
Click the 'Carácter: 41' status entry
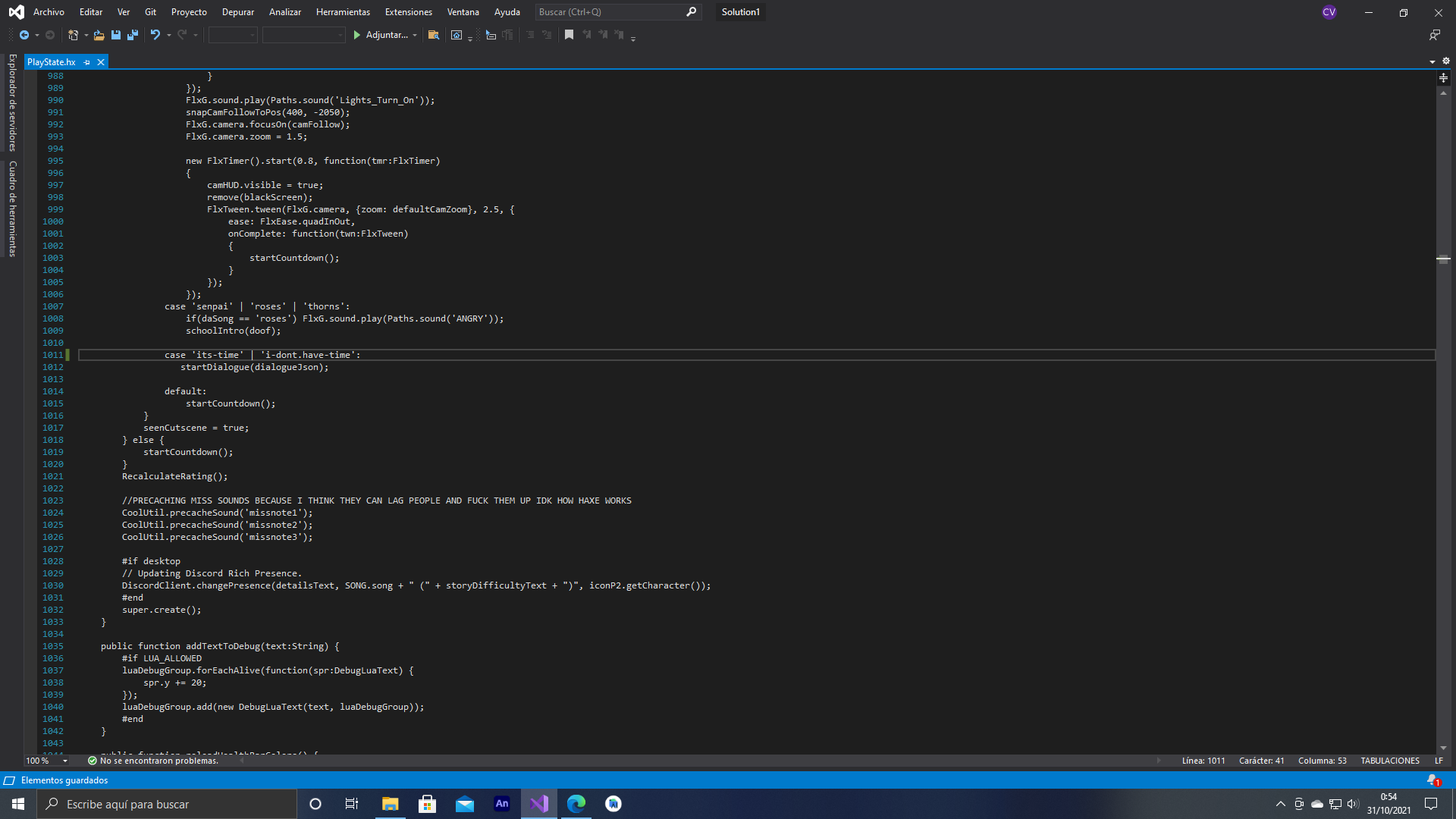[x=1261, y=761]
